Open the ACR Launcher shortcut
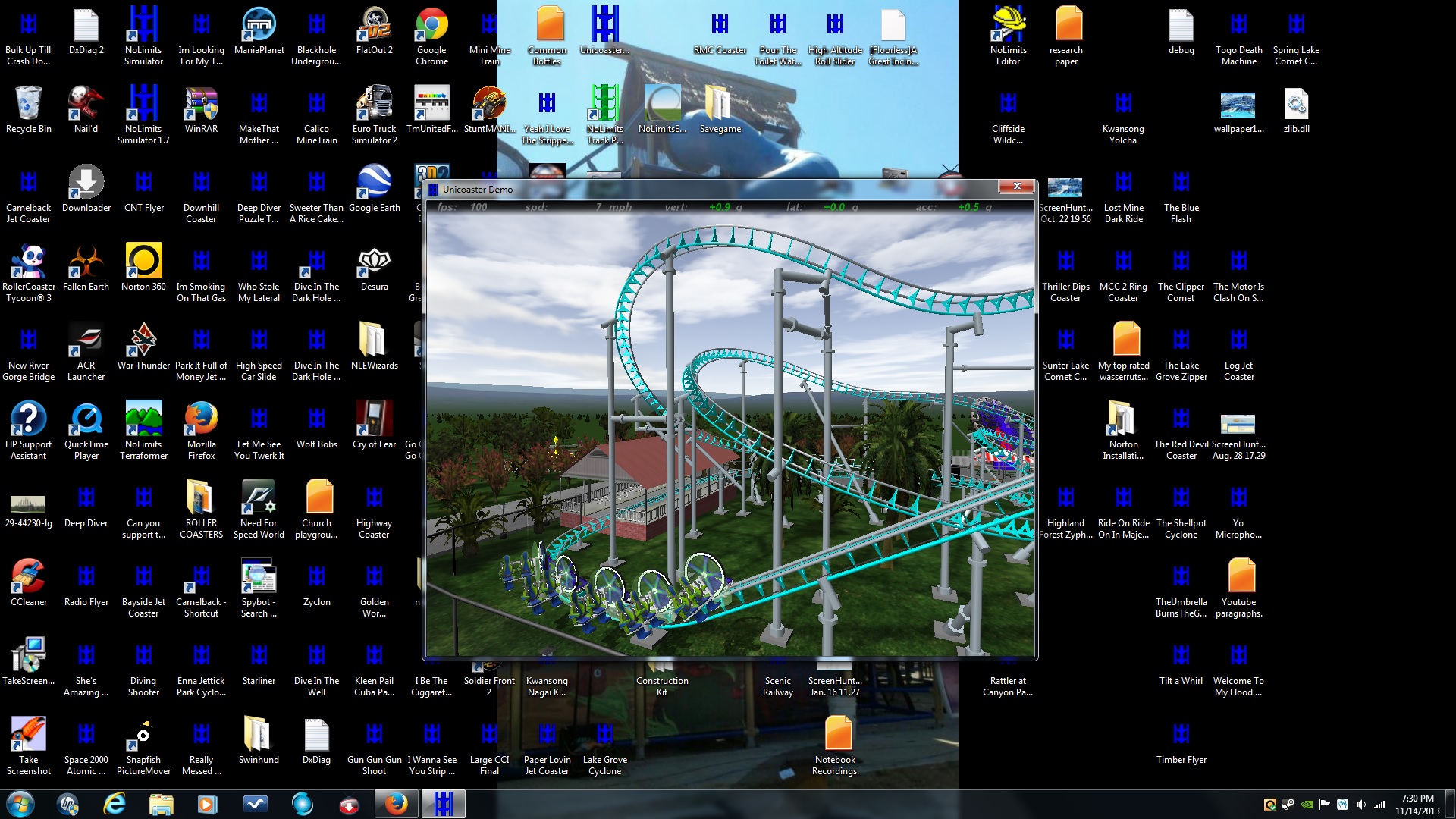This screenshot has height=819, width=1456. point(86,351)
